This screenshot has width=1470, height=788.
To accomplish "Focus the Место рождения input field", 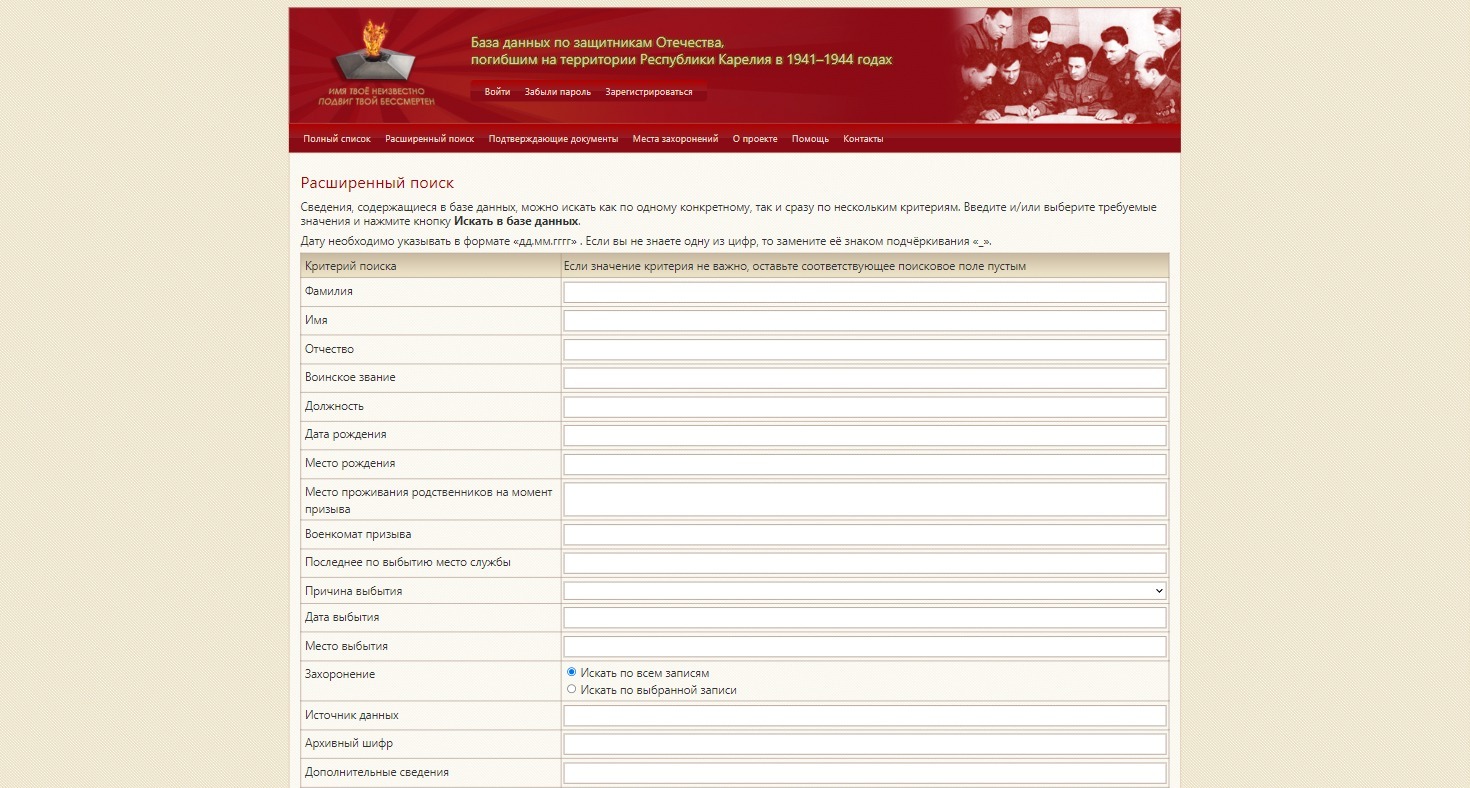I will coord(865,464).
